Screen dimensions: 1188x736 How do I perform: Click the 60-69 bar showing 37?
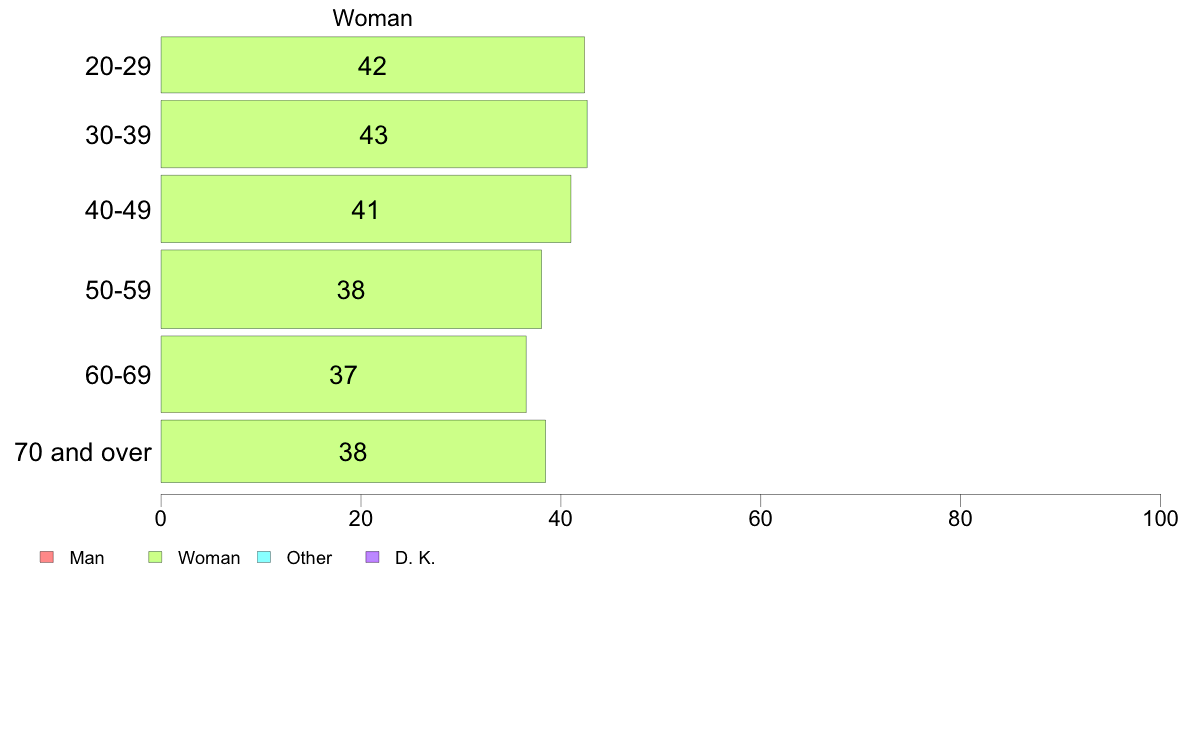pos(344,374)
